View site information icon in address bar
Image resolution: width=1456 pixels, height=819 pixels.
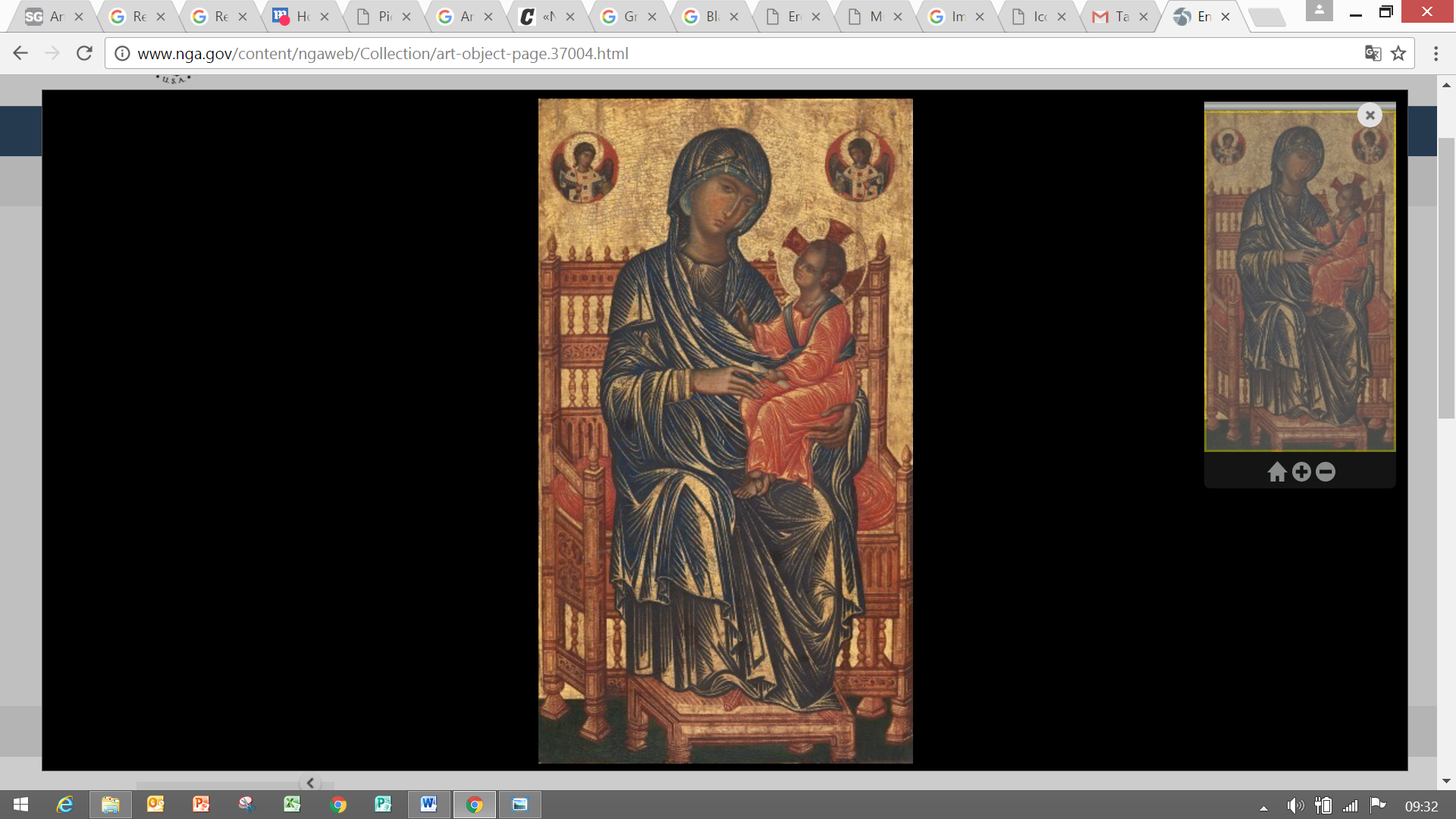[x=122, y=54]
